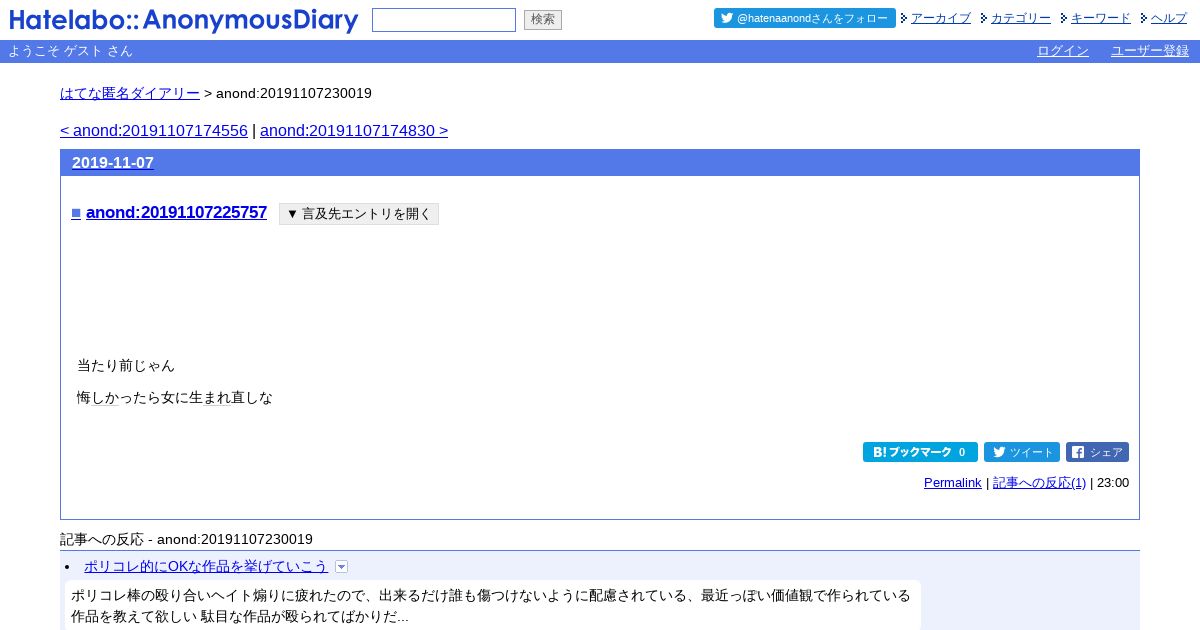Open the ヘルプ menu link
The height and width of the screenshot is (630, 1200).
(x=1169, y=18)
